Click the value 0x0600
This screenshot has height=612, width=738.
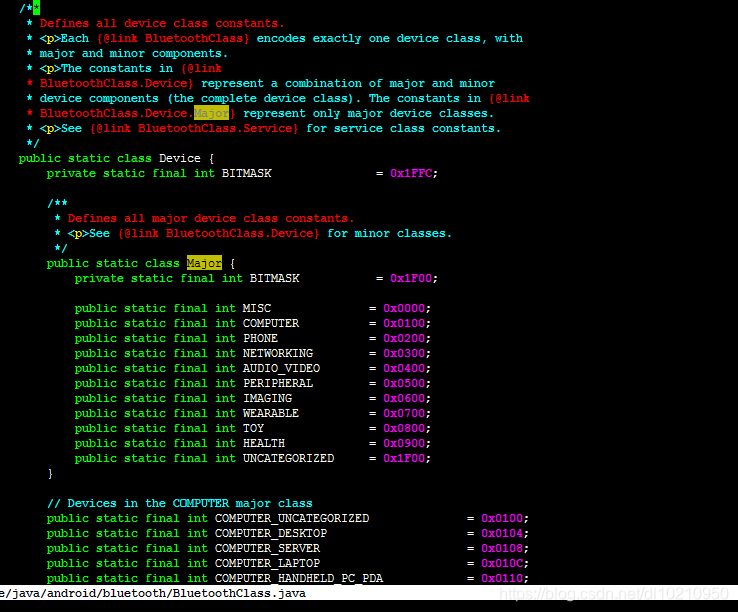click(x=404, y=398)
